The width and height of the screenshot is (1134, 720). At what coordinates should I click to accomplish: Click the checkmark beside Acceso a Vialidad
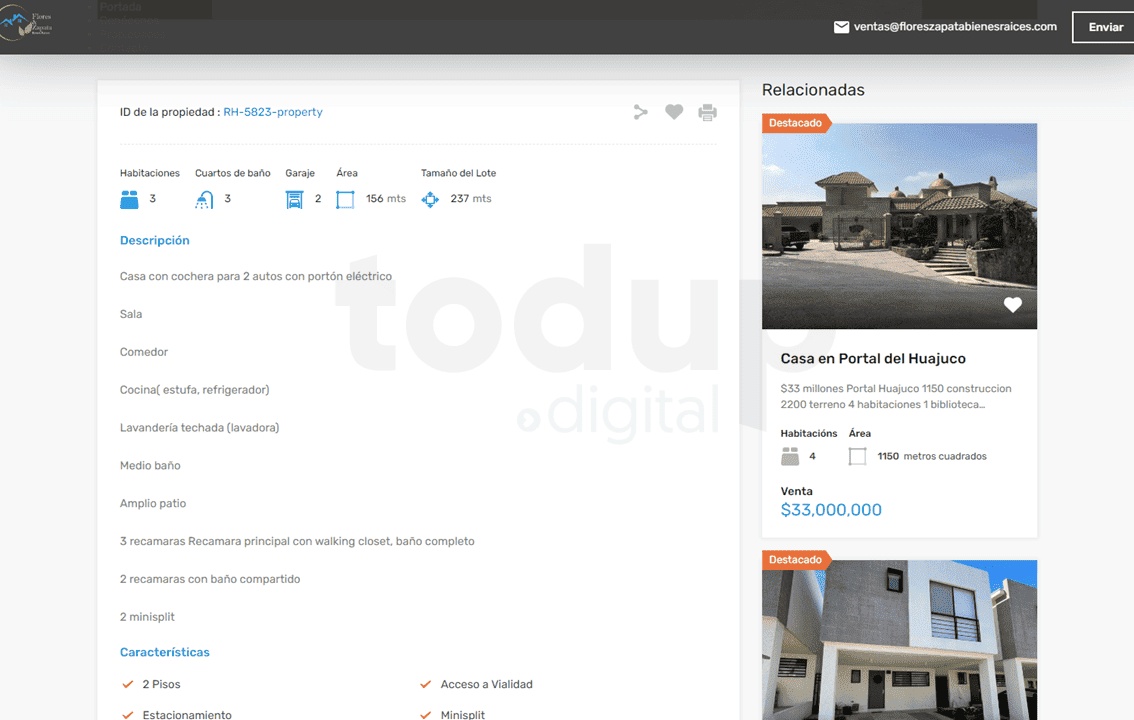point(425,685)
